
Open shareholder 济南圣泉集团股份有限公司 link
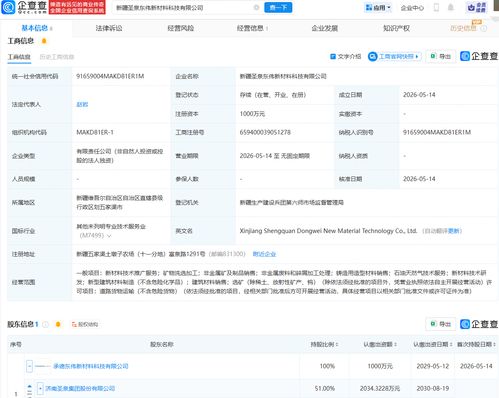(x=80, y=388)
